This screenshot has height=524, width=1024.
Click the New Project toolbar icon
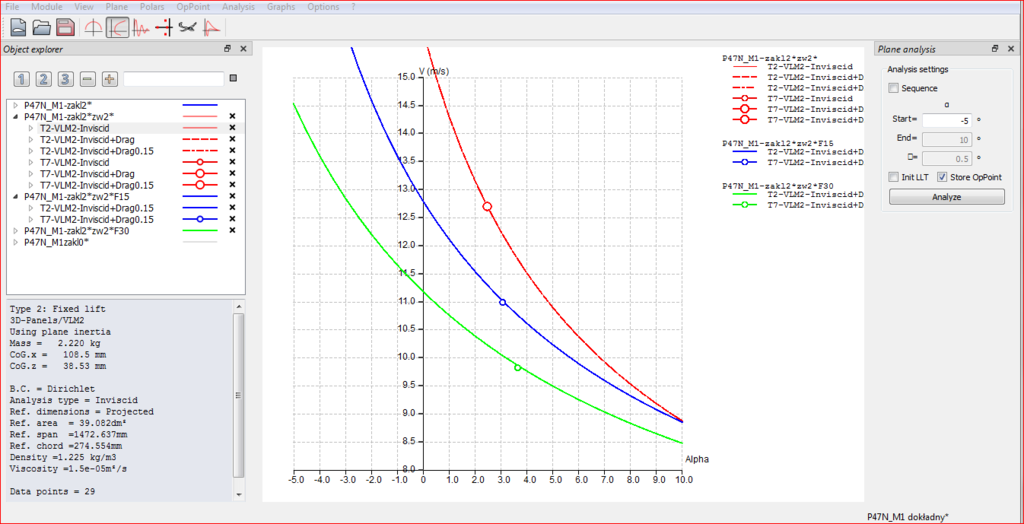[17, 27]
